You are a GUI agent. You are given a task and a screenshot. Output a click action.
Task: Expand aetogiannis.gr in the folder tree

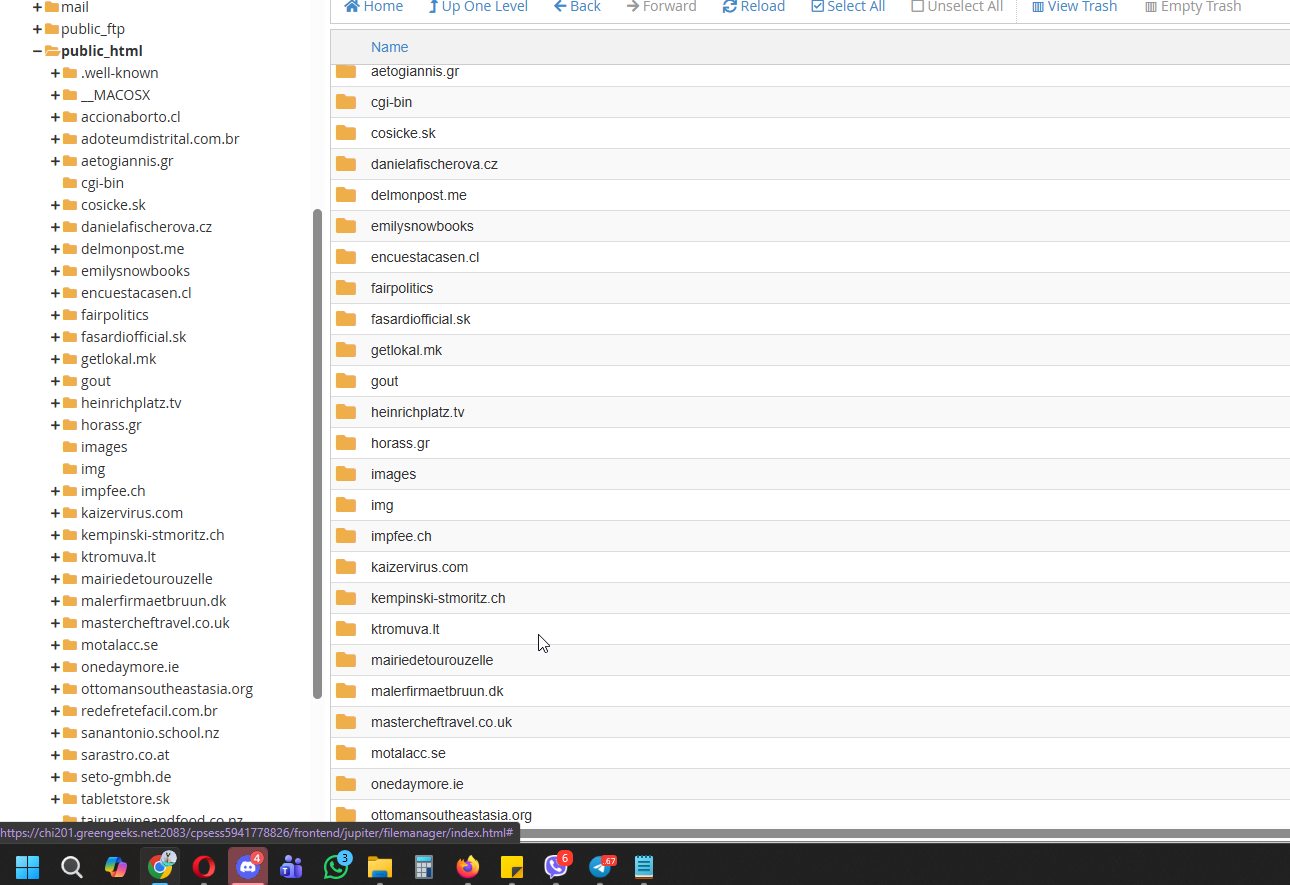56,161
